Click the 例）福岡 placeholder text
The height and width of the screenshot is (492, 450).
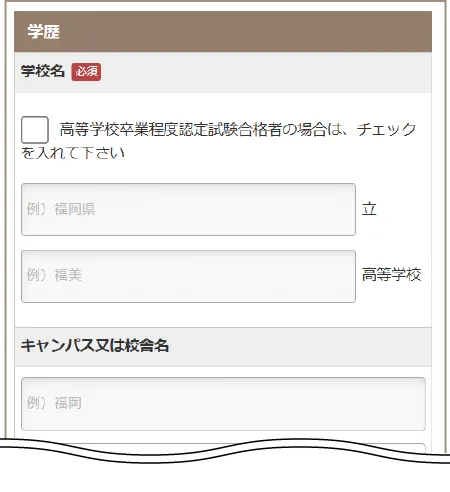tap(54, 403)
